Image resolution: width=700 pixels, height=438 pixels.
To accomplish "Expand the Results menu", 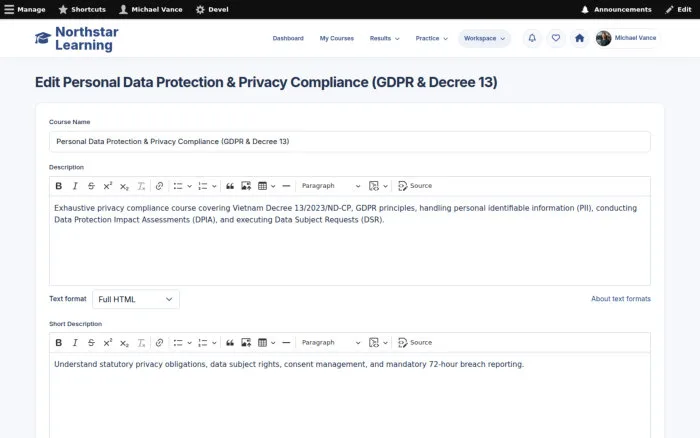I will pos(384,38).
